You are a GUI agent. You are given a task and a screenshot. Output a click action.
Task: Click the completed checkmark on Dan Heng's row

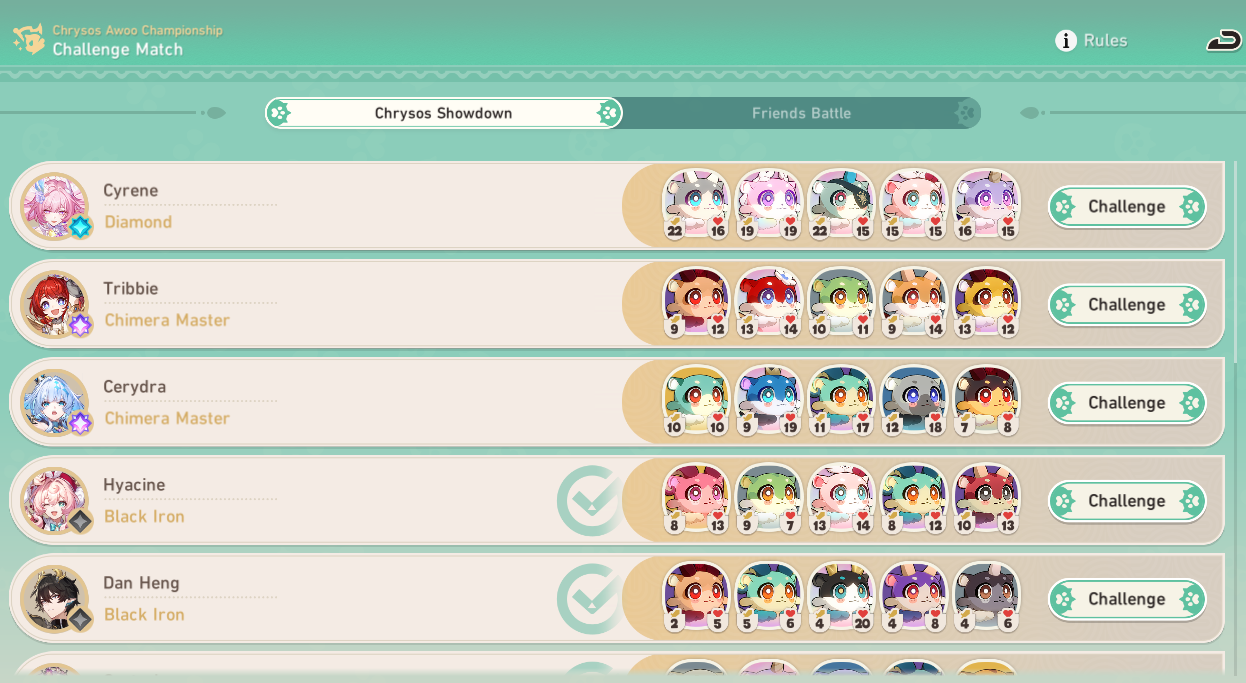(x=590, y=598)
